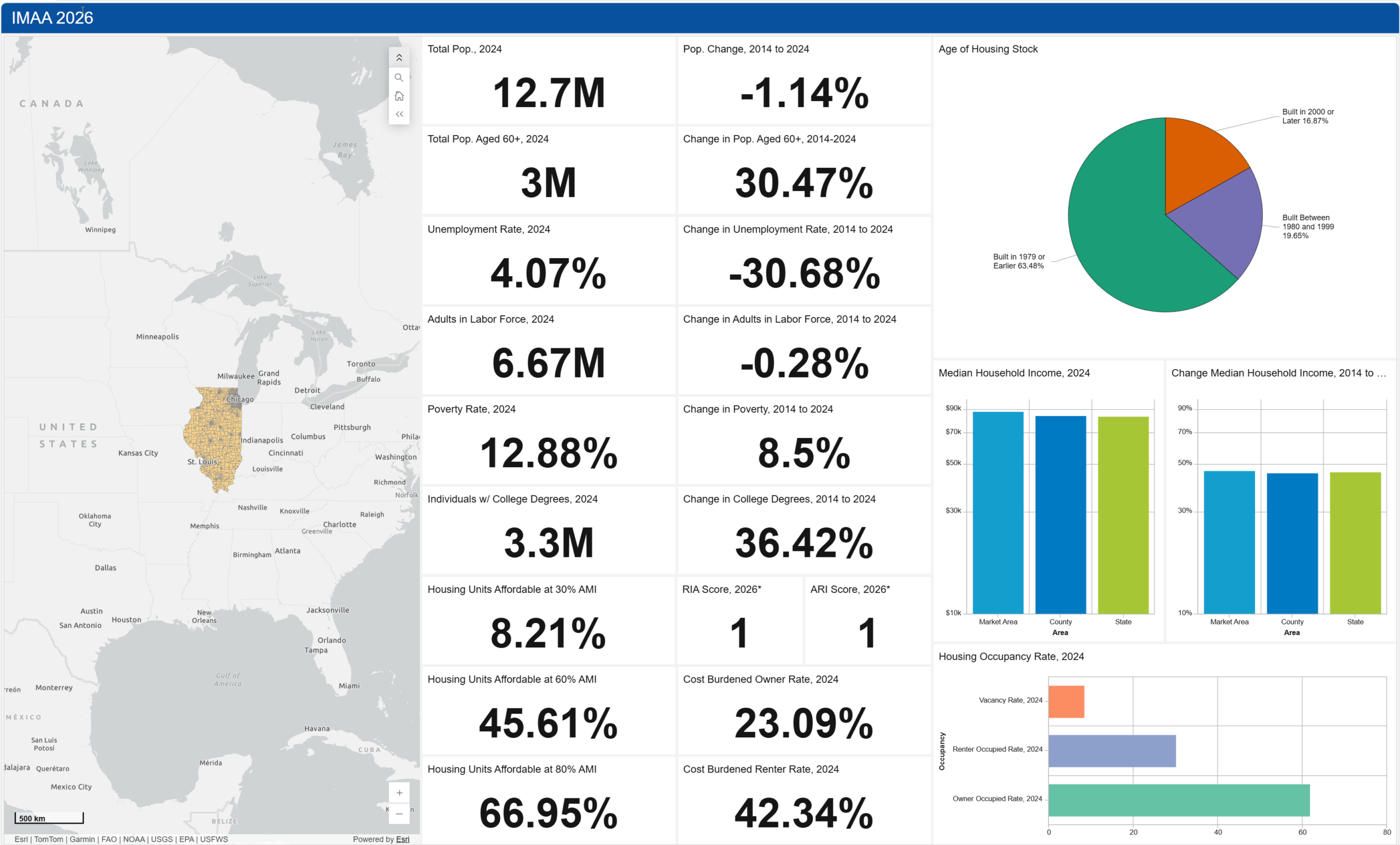The width and height of the screenshot is (1400, 845).
Task: Click the -1.14% Pop. Change value
Action: pyautogui.click(x=804, y=92)
